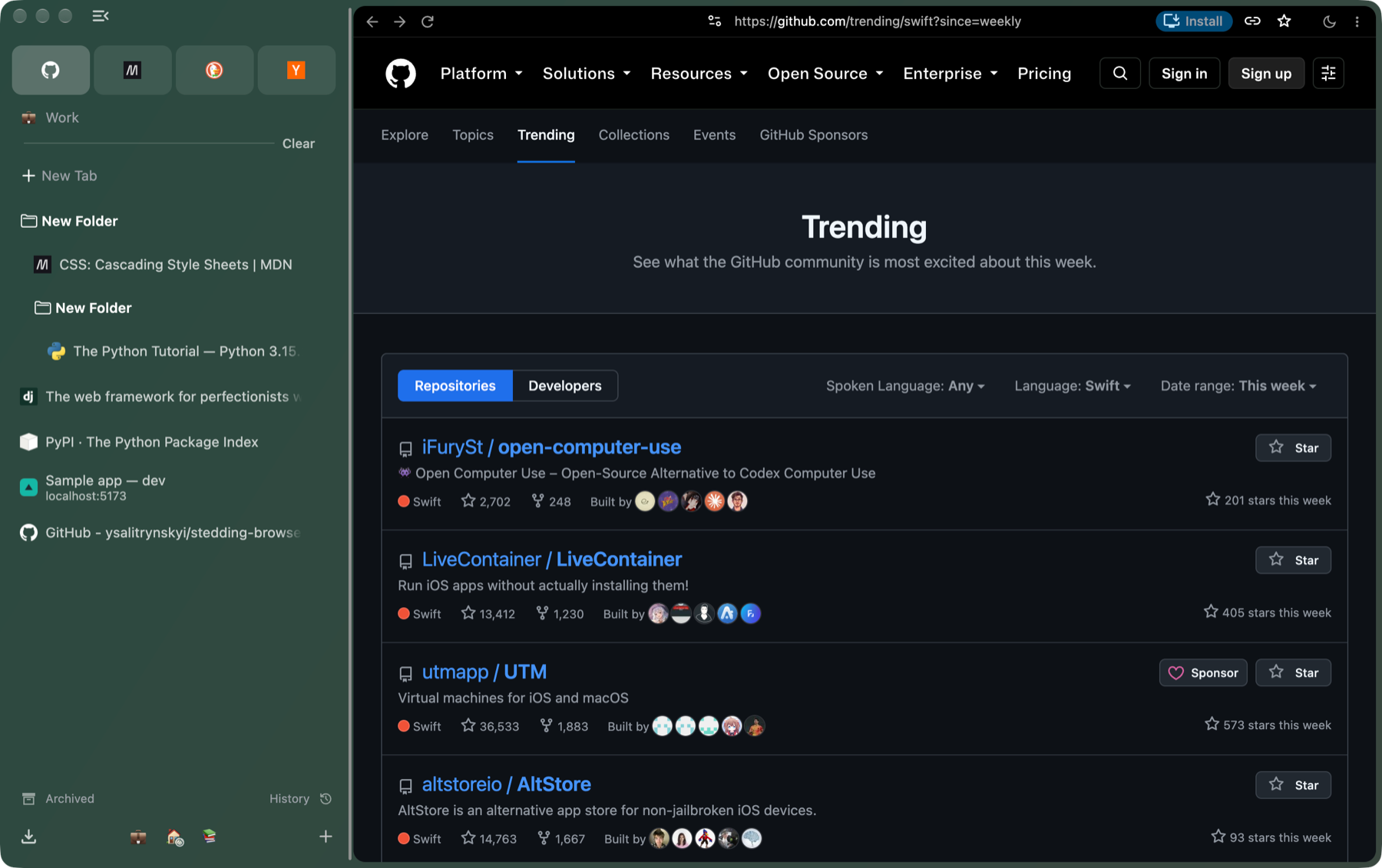Open the pinned Hacker News tab
1382x868 pixels.
296,70
